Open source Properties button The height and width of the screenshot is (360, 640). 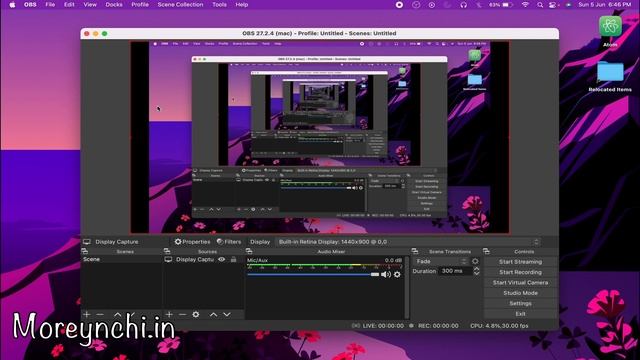pos(192,242)
